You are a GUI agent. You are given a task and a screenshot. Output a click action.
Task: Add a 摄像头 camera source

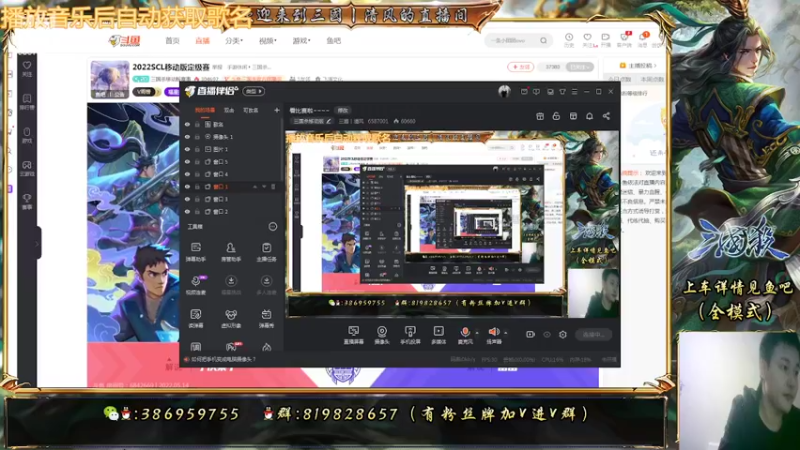tap(382, 335)
